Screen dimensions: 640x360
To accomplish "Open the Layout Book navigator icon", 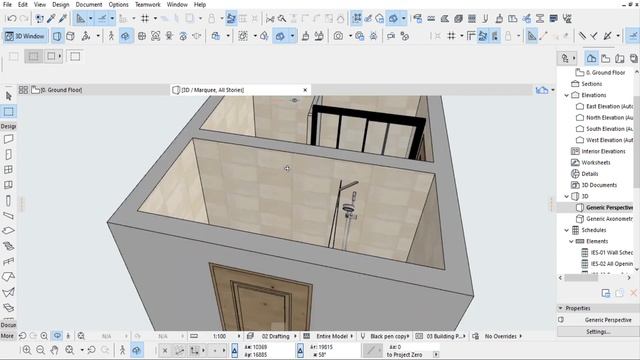I will pyautogui.click(x=620, y=58).
